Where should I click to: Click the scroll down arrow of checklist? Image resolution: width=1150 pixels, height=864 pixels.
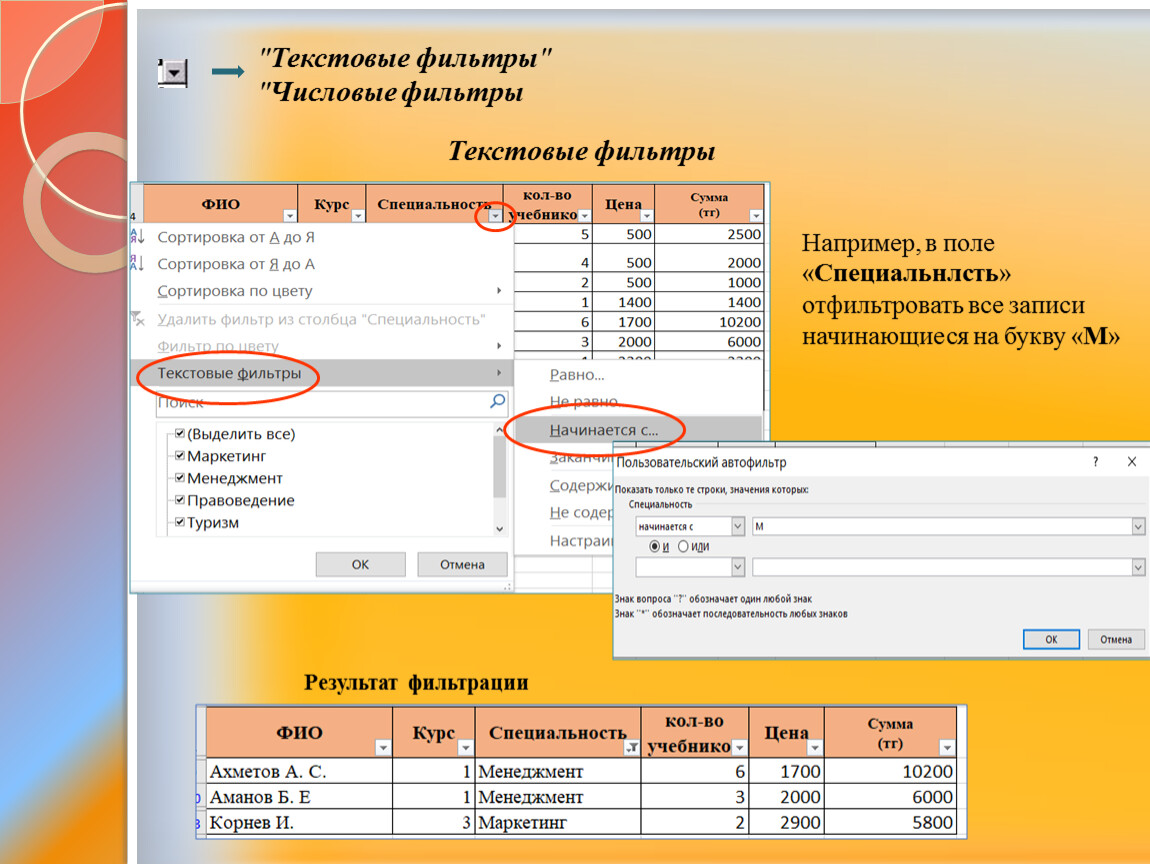(x=499, y=529)
